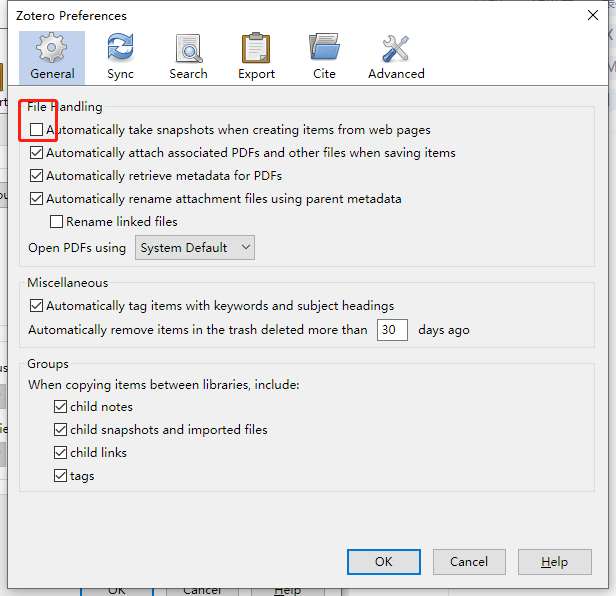
Task: Open Help for preferences
Action: [554, 562]
